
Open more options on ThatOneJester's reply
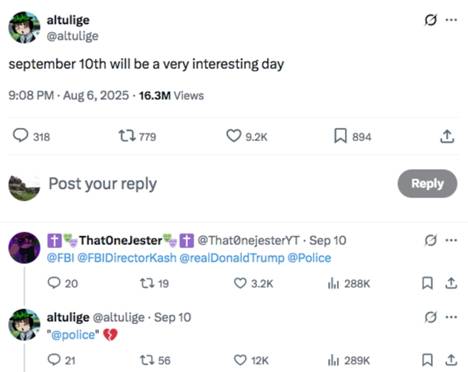click(x=451, y=240)
